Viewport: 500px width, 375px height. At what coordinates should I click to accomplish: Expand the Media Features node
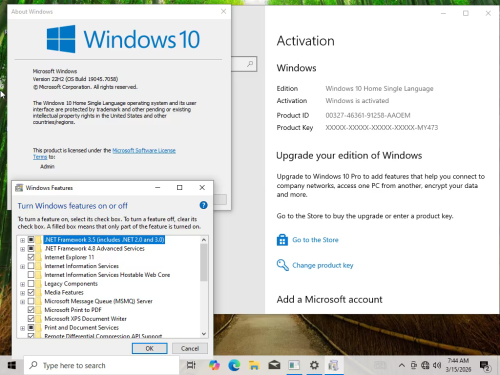22,293
